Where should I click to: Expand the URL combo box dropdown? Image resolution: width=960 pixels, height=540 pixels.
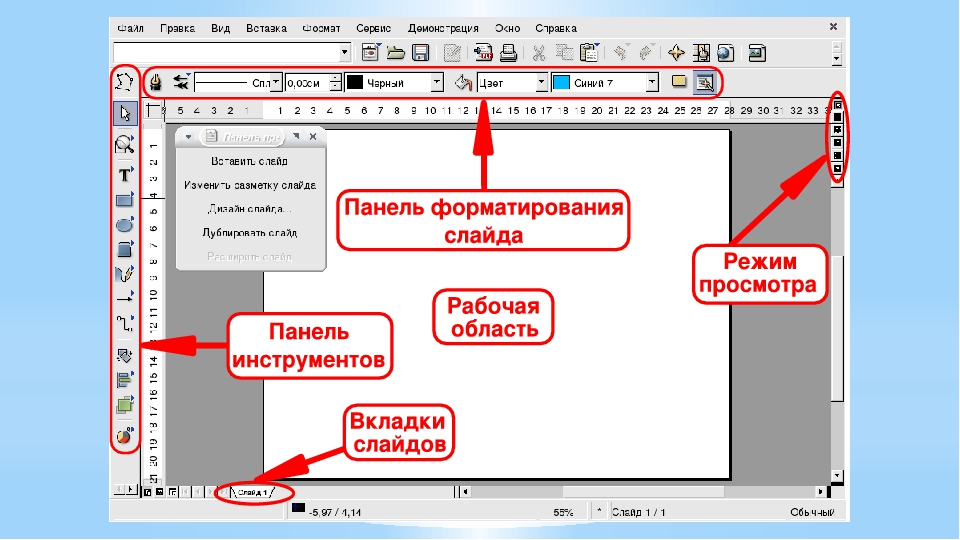(x=345, y=53)
